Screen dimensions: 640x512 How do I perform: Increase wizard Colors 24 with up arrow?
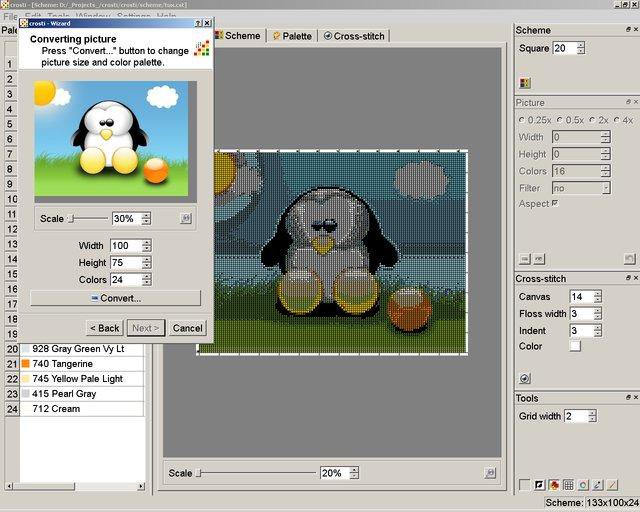click(x=147, y=276)
